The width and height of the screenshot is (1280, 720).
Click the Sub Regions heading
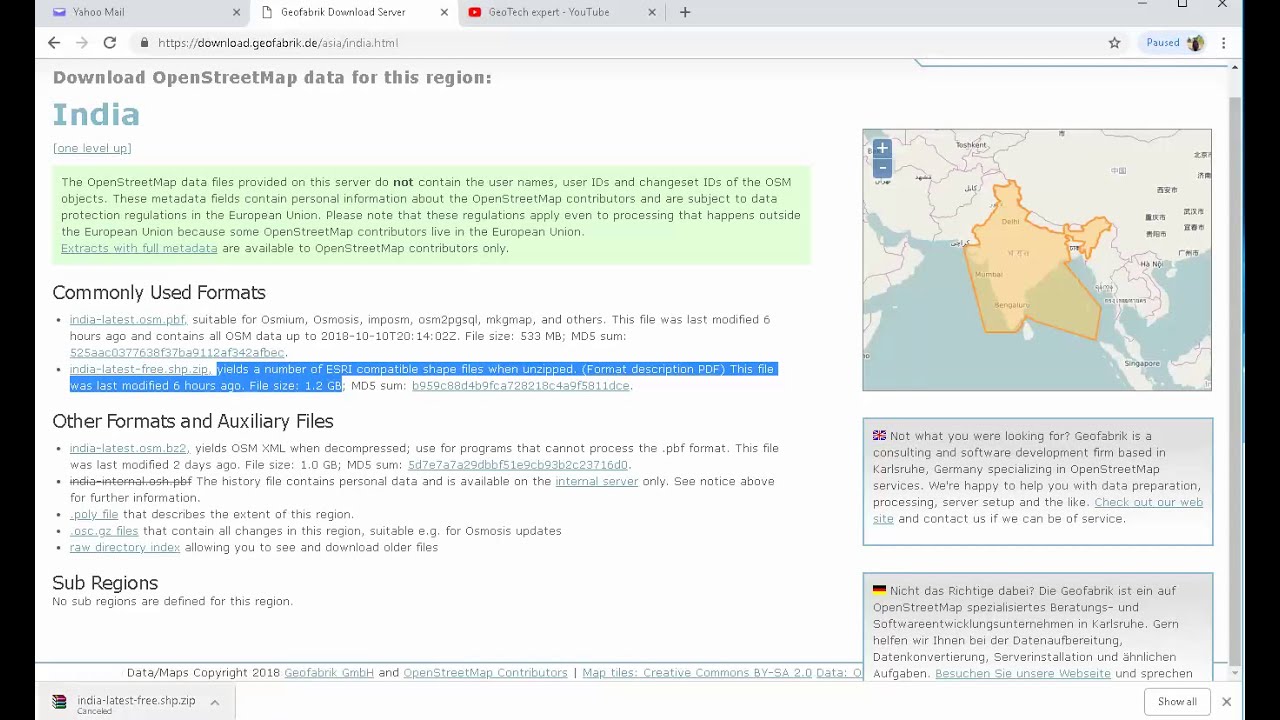coord(105,583)
